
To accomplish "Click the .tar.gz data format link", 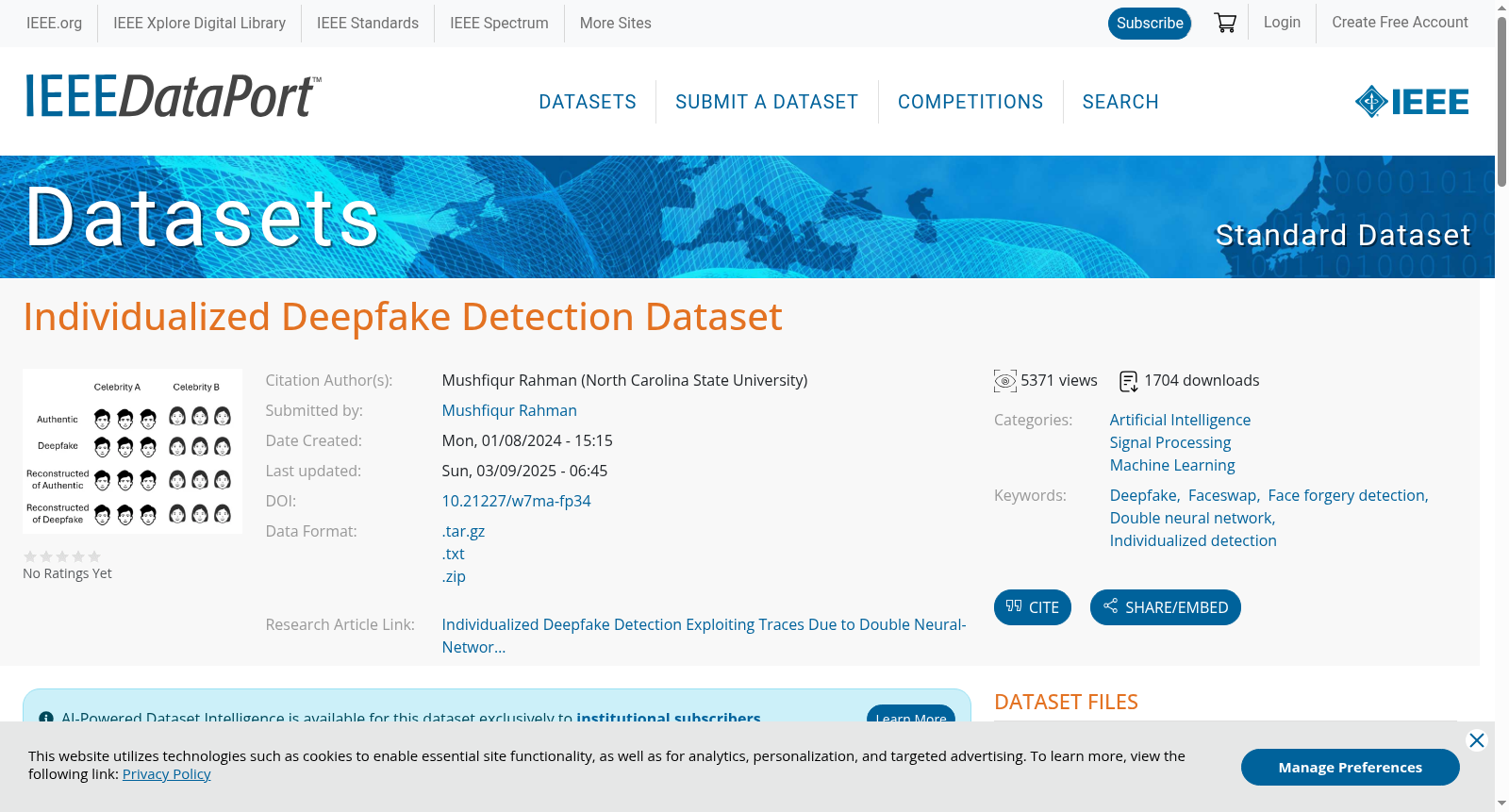I will [x=463, y=532].
